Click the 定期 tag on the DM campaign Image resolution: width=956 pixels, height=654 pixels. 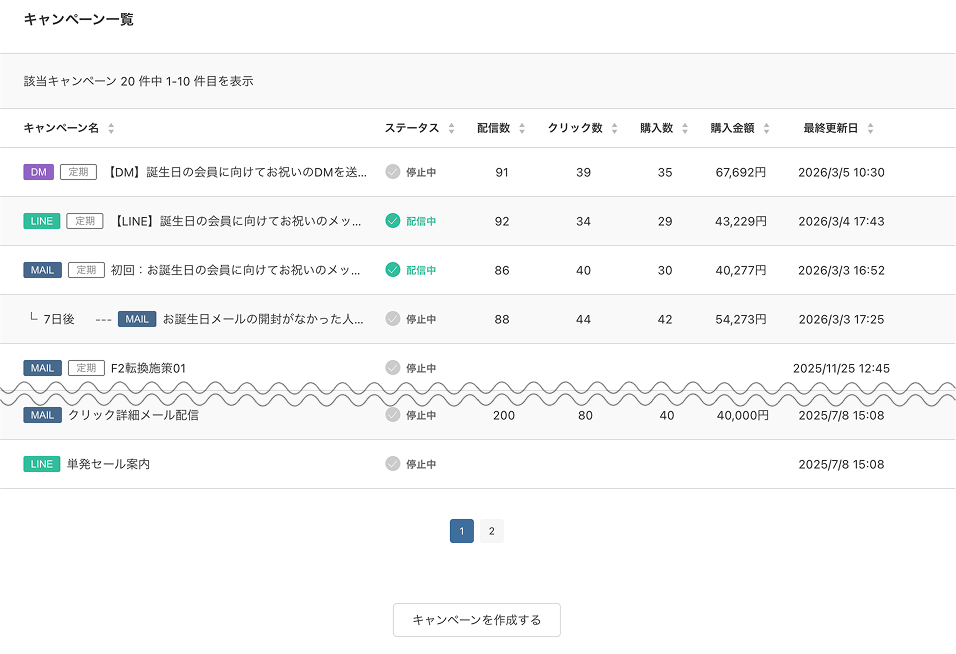pos(78,172)
